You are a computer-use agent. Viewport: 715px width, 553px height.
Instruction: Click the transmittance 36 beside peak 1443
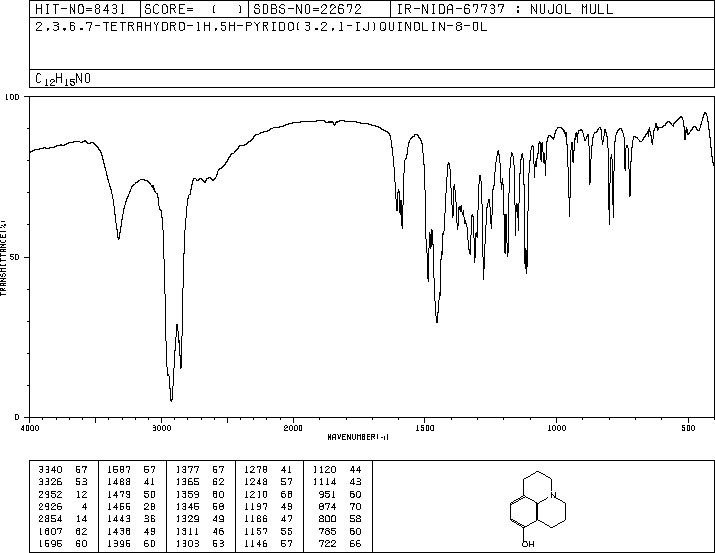click(150, 519)
